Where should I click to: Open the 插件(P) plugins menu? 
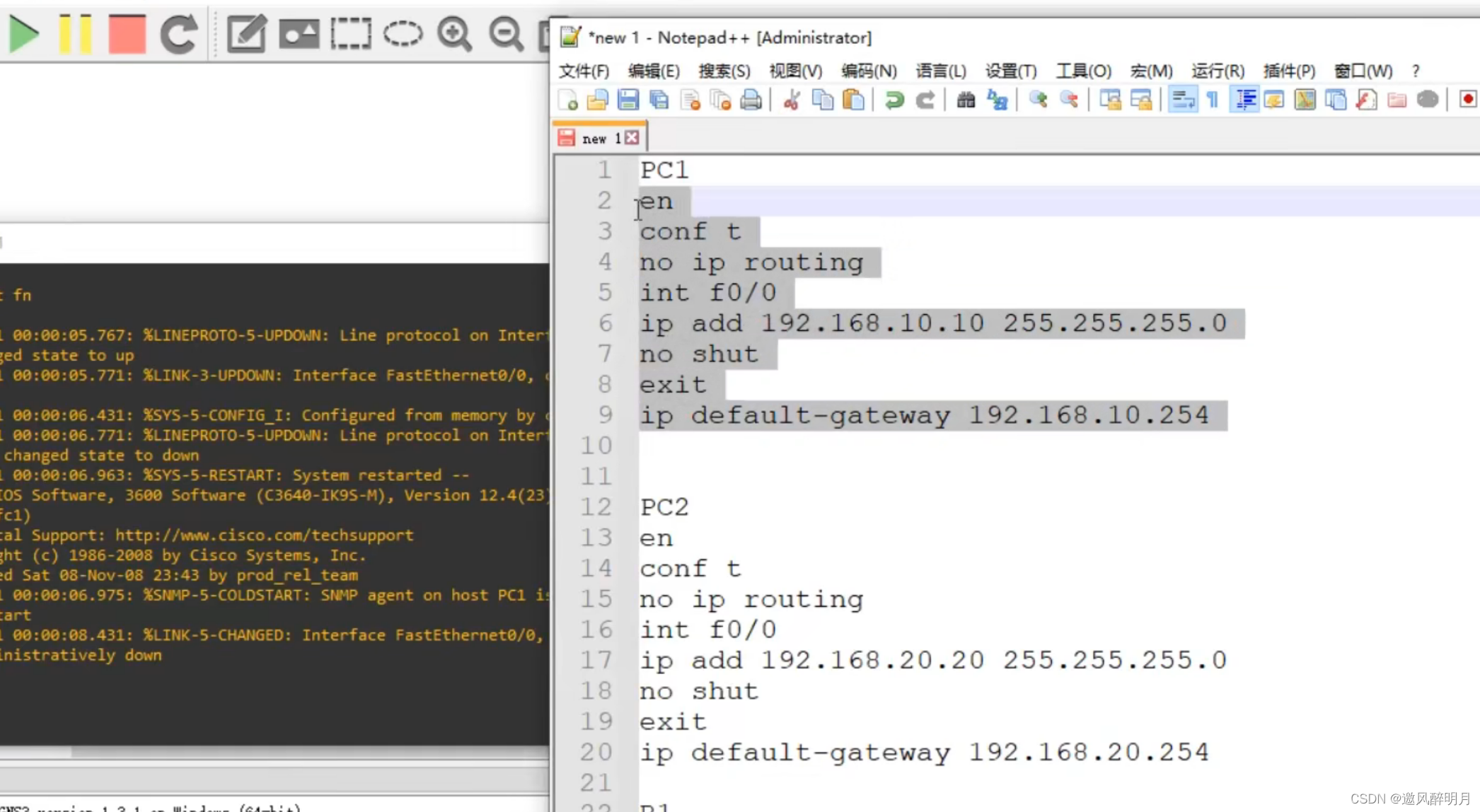tap(1289, 71)
